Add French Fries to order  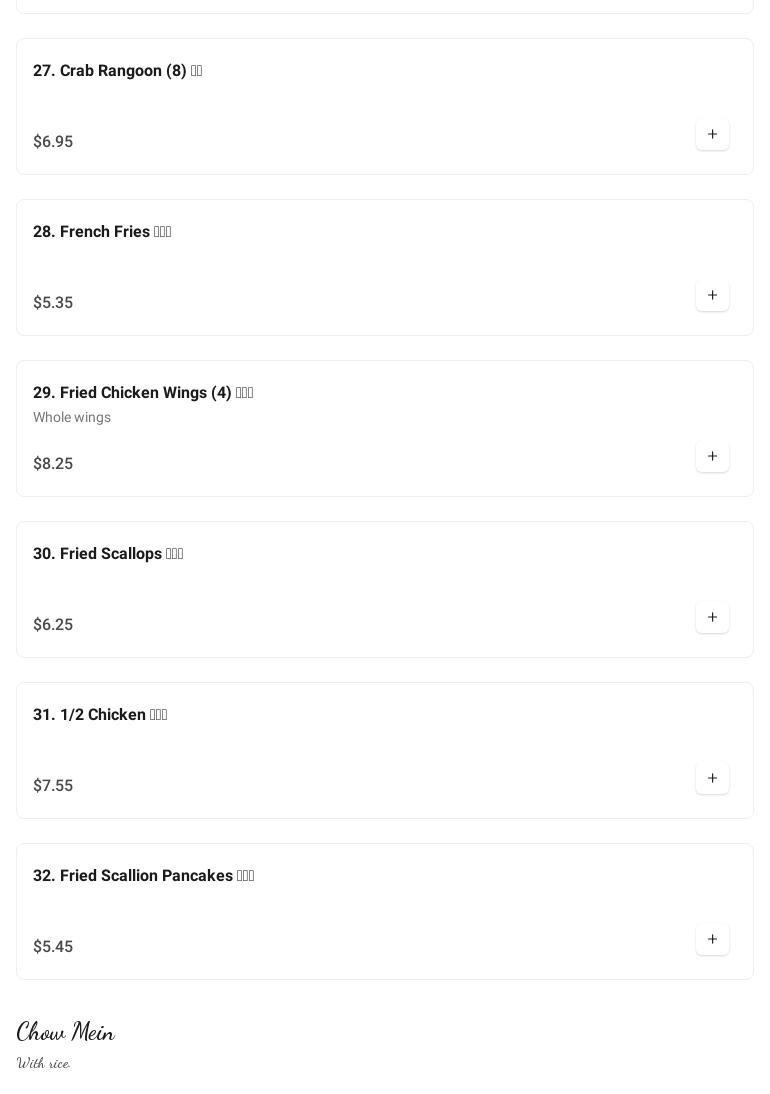[x=712, y=296]
